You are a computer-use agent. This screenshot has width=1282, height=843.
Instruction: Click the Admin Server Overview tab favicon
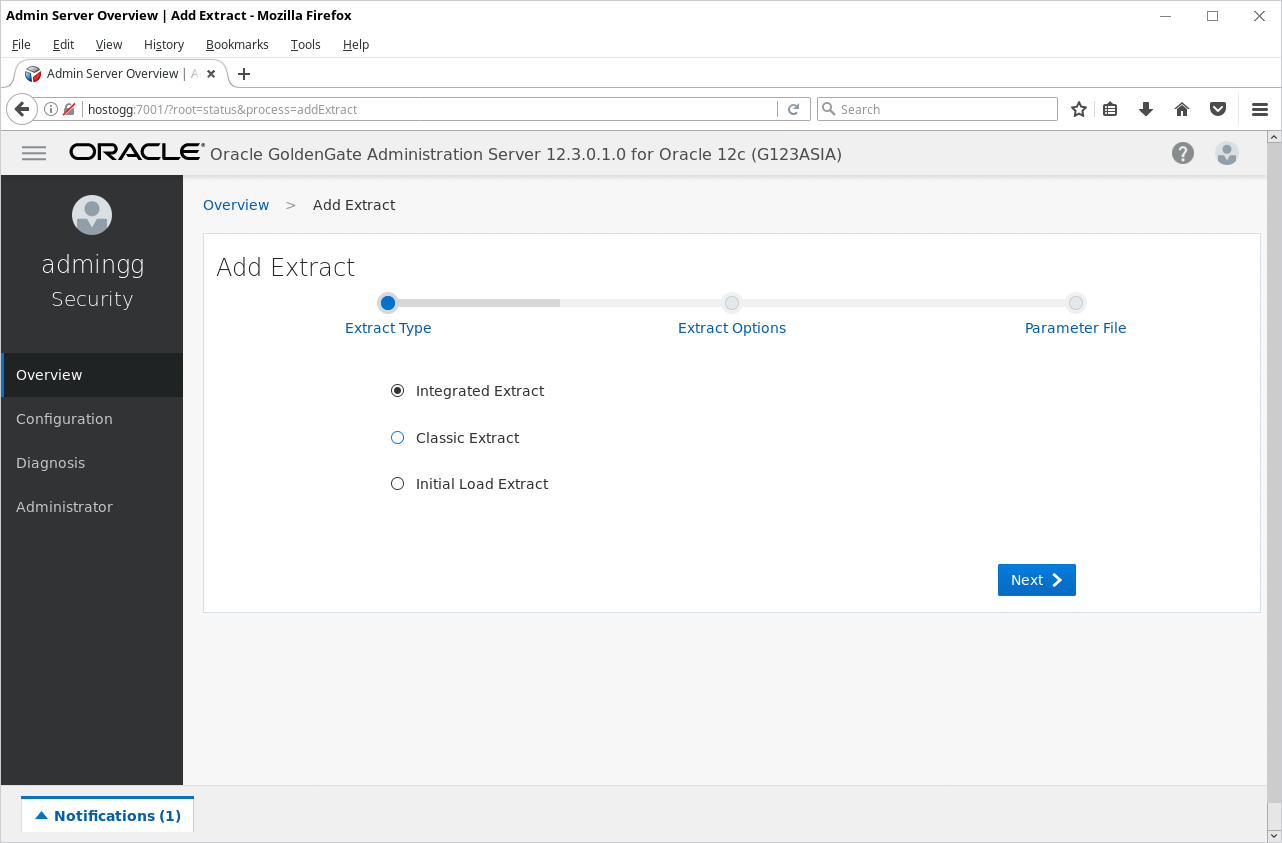point(33,74)
